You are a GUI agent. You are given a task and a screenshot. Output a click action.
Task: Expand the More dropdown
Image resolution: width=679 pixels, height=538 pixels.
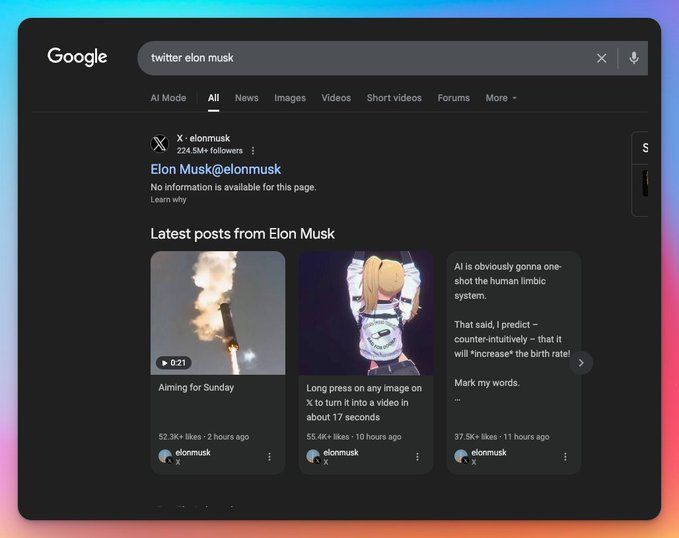tap(501, 98)
